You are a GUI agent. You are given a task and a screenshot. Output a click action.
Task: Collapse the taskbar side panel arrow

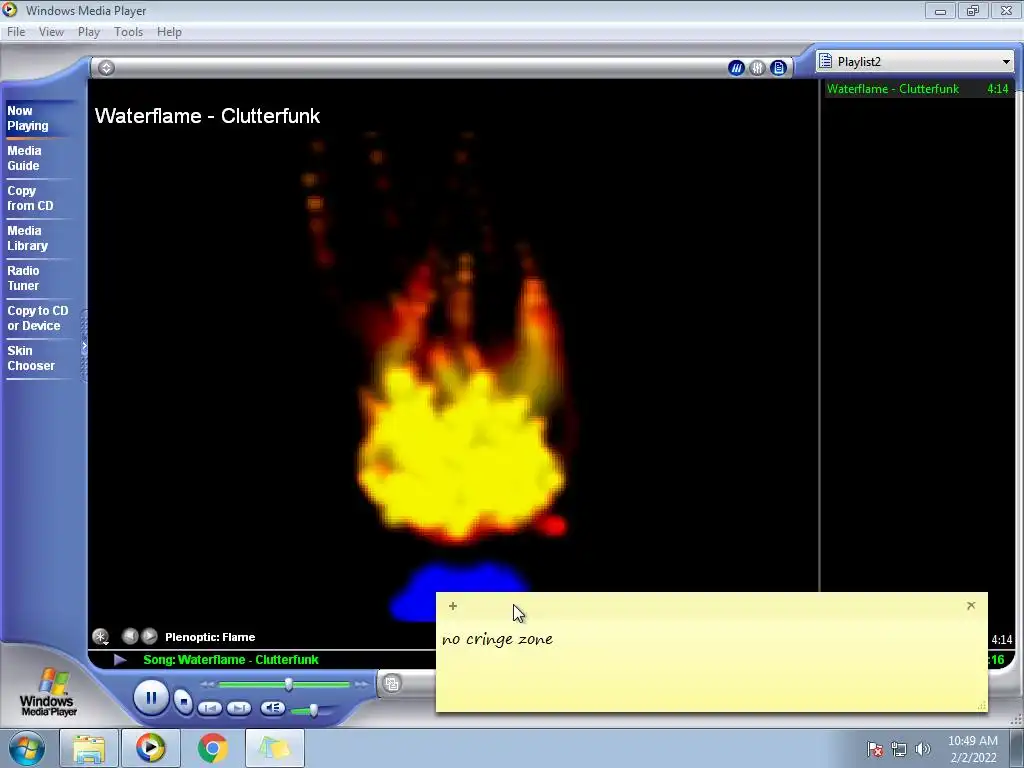click(x=84, y=346)
